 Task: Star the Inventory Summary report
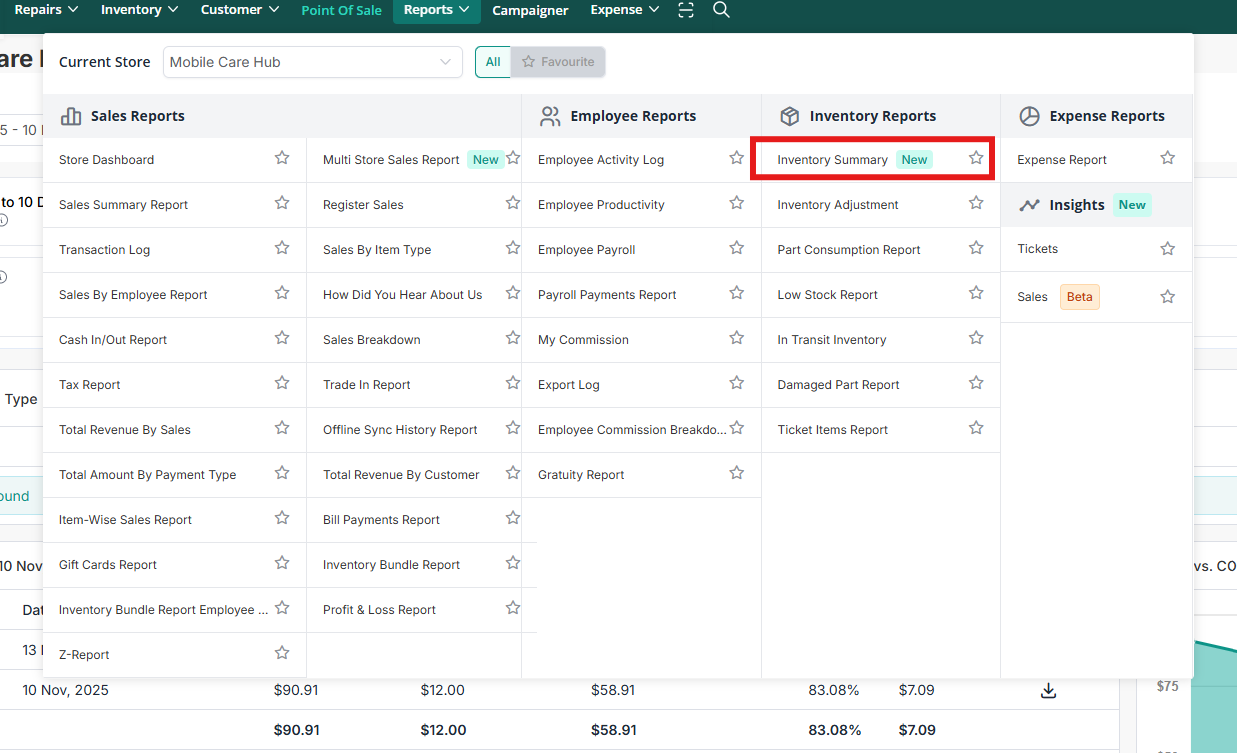click(x=976, y=158)
